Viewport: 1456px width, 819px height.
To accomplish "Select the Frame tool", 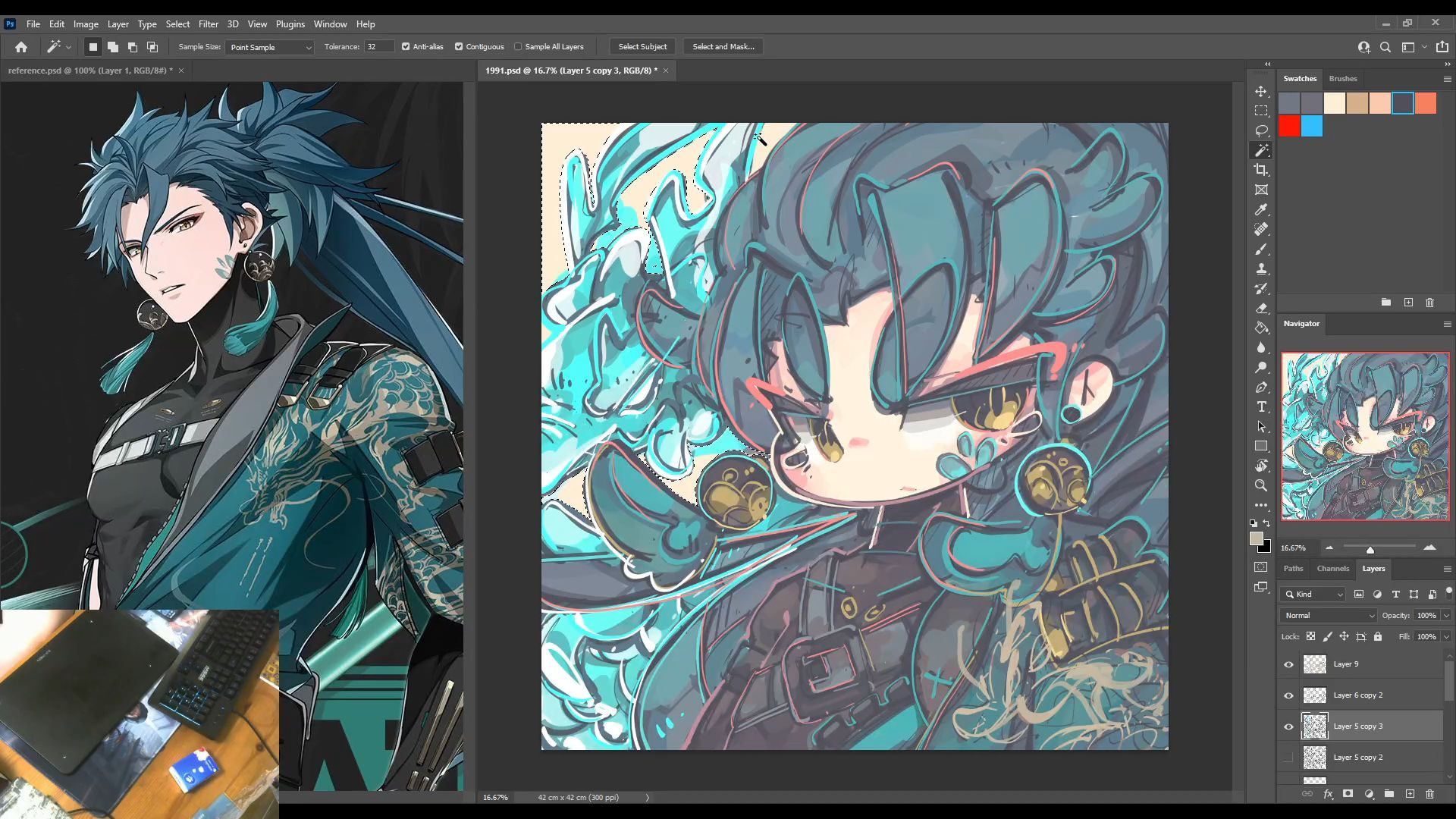I will click(x=1261, y=190).
